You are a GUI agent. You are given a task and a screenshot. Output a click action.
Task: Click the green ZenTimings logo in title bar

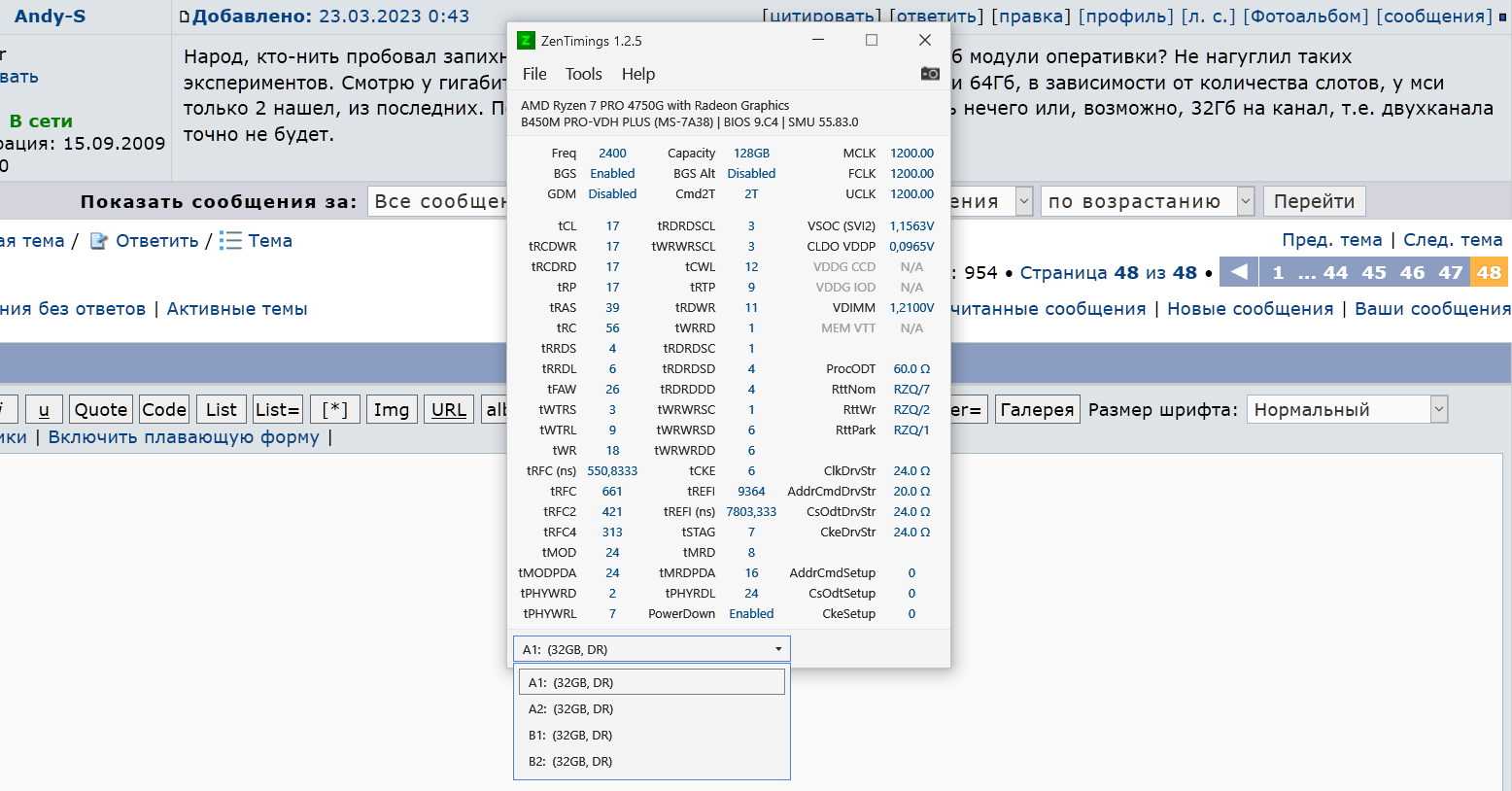click(x=526, y=40)
